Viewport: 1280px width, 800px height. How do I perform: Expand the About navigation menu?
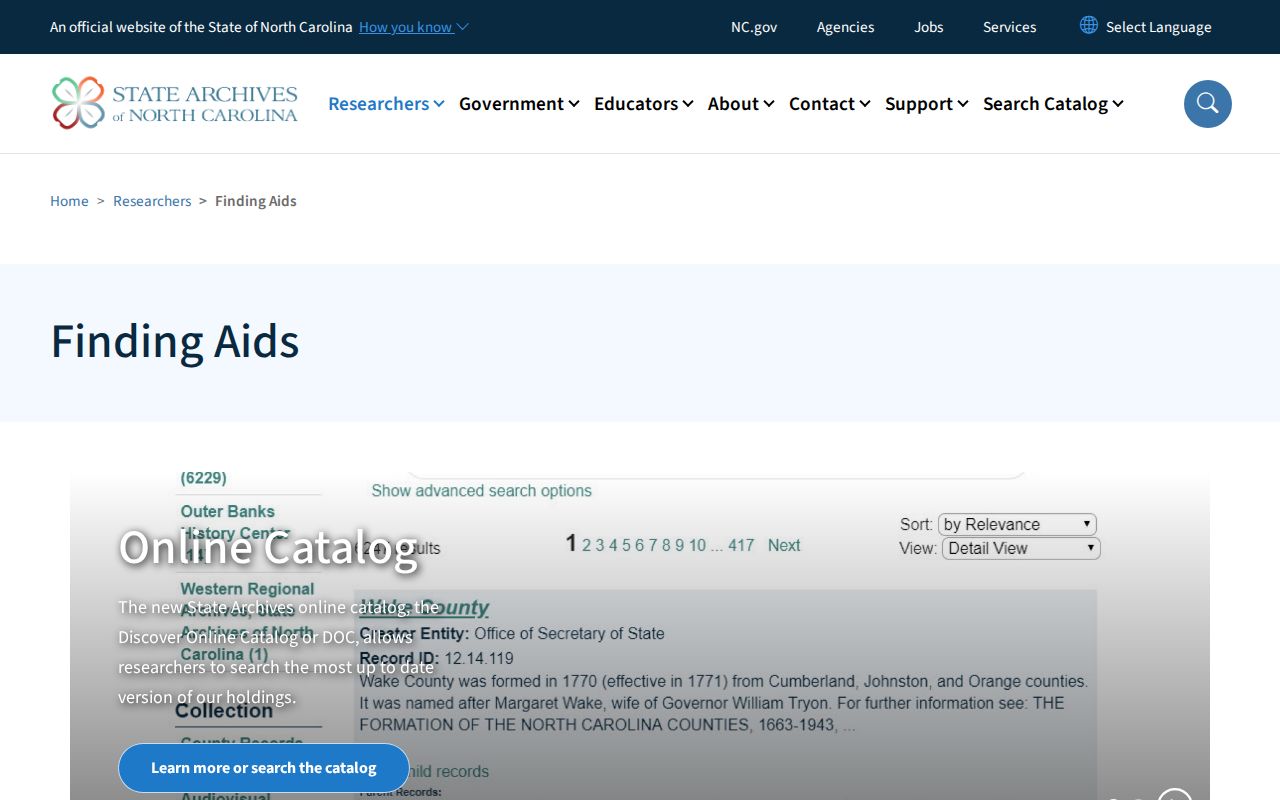pyautogui.click(x=741, y=104)
